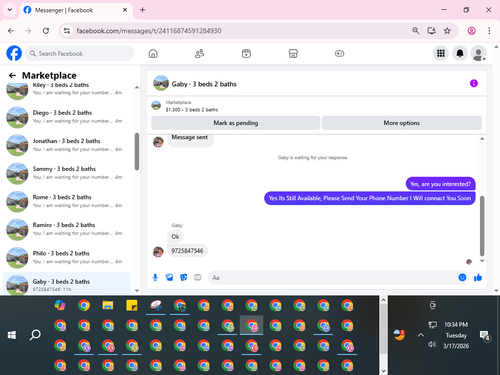The height and width of the screenshot is (375, 500).
Task: Click the address bar URL
Action: click(149, 31)
